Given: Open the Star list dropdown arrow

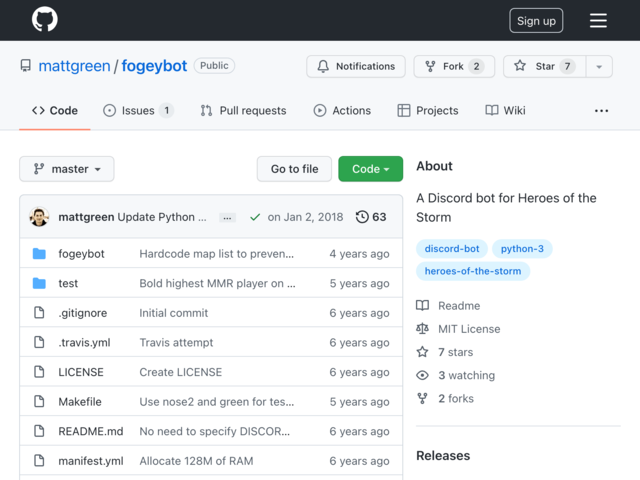Looking at the screenshot, I should pos(598,67).
